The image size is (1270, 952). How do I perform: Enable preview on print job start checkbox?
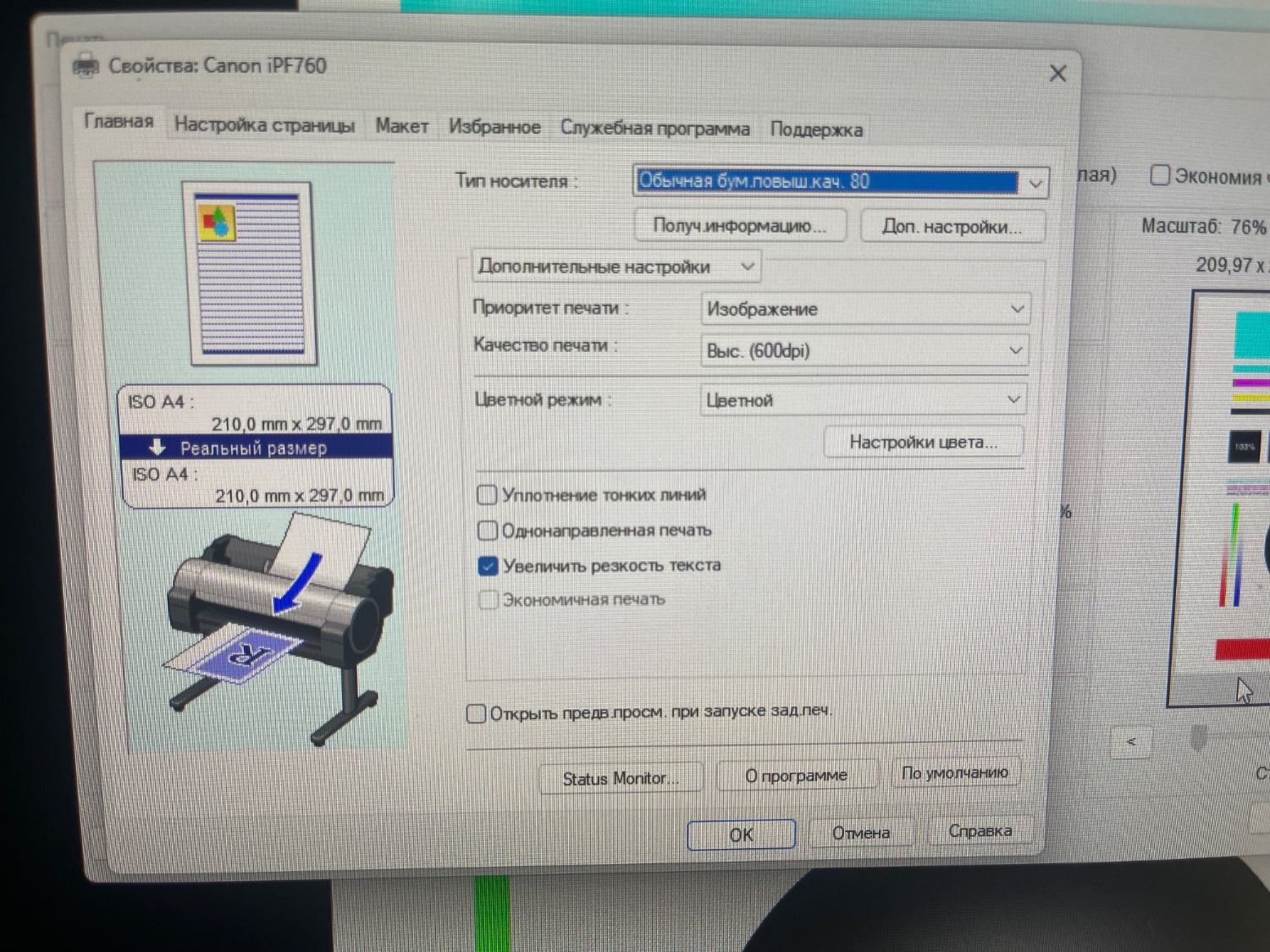tap(477, 713)
